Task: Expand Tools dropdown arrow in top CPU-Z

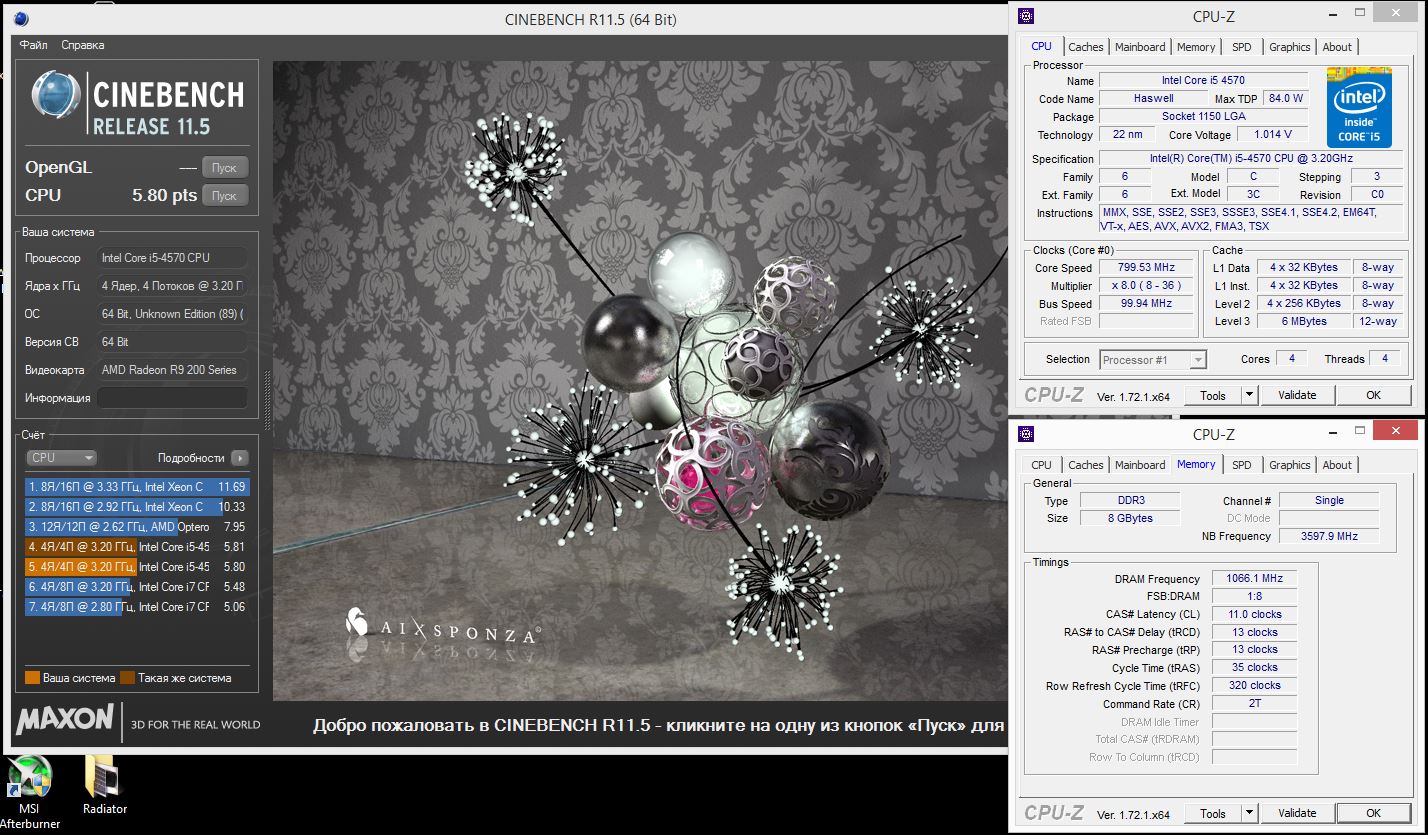Action: (x=1249, y=395)
